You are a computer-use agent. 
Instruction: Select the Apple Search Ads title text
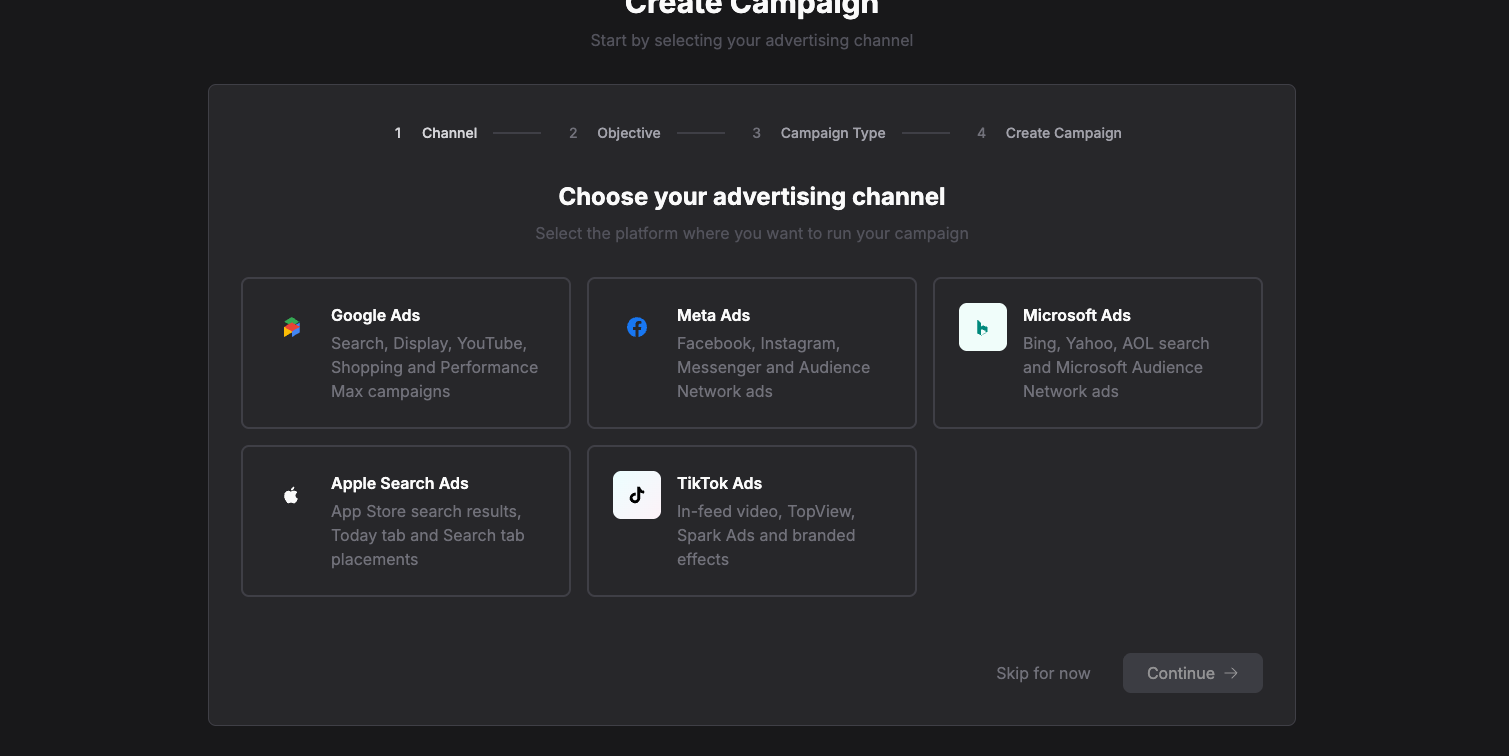coord(399,483)
